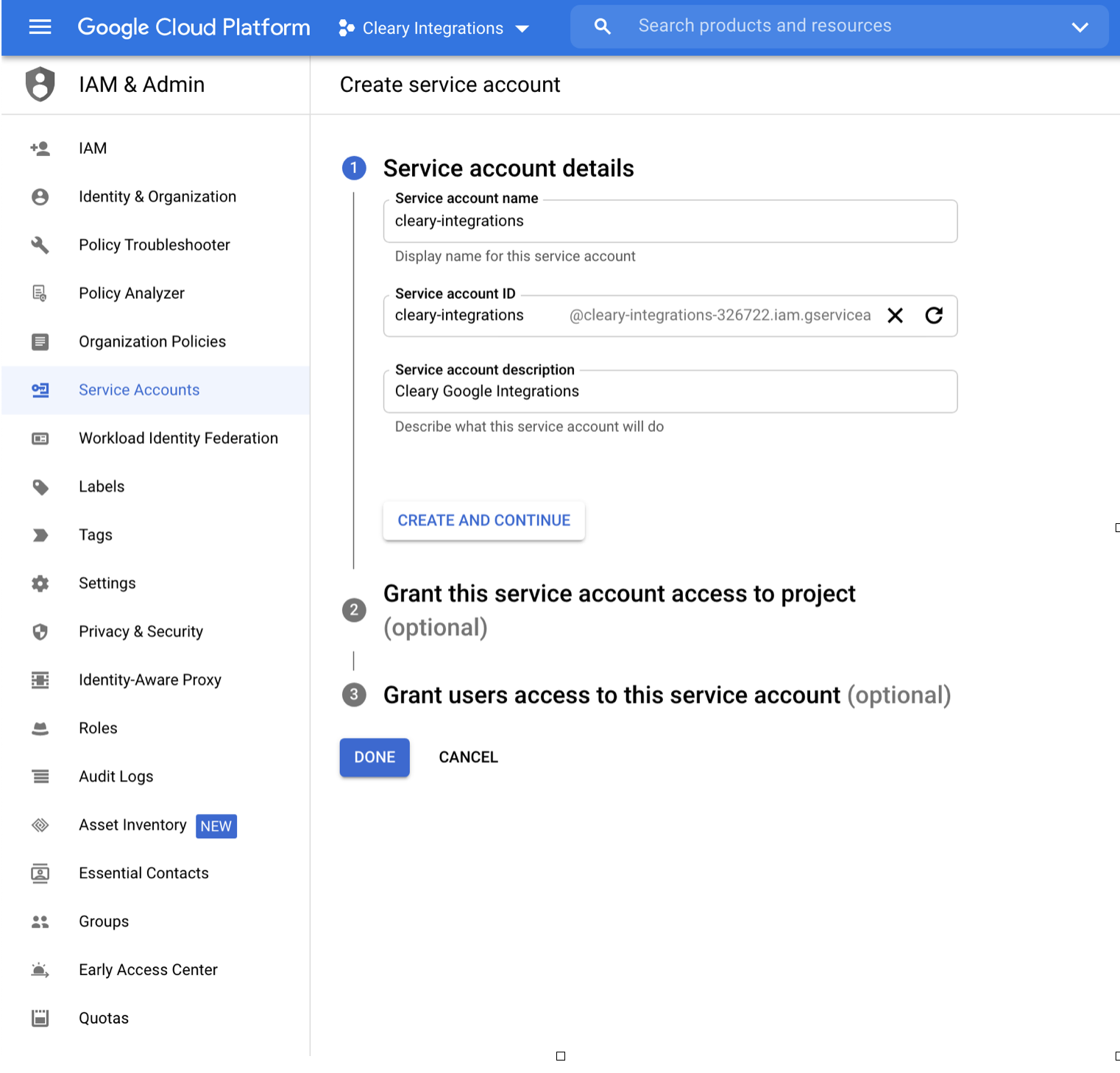Go to Identity & Organization
The width and height of the screenshot is (1120, 1073).
155,196
